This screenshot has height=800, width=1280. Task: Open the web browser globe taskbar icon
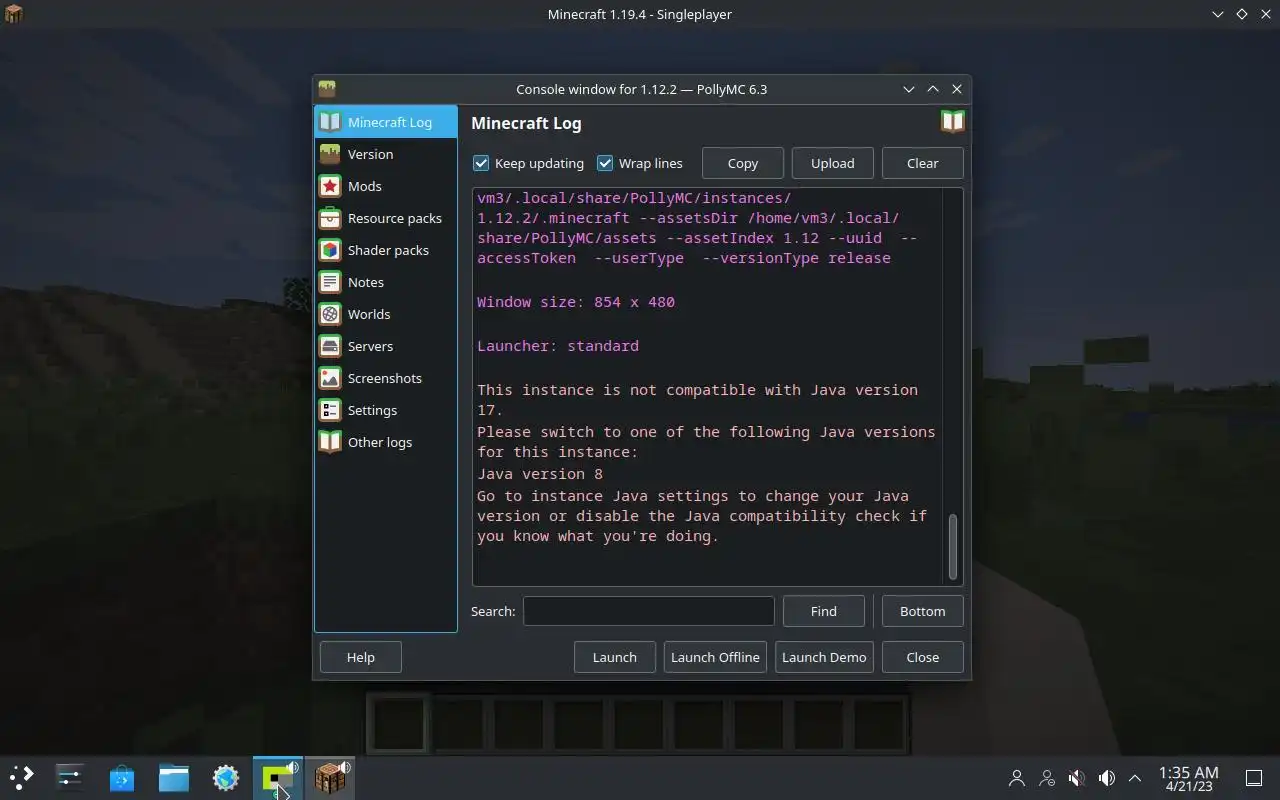point(226,777)
